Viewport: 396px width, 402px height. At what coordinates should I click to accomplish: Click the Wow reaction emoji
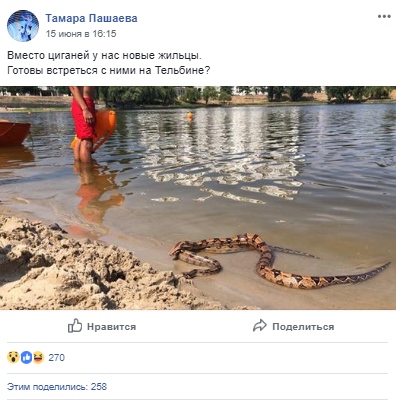tap(13, 358)
